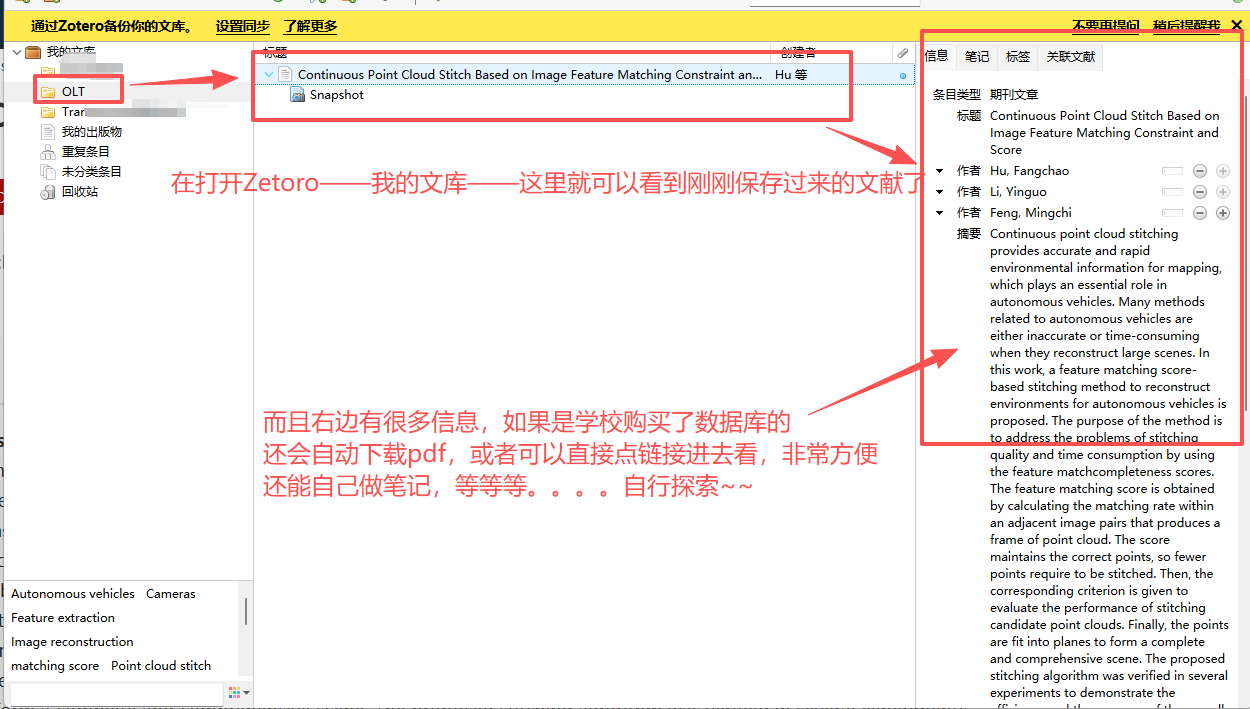Open creator type dropdown for Hu, Fangchao

939,171
